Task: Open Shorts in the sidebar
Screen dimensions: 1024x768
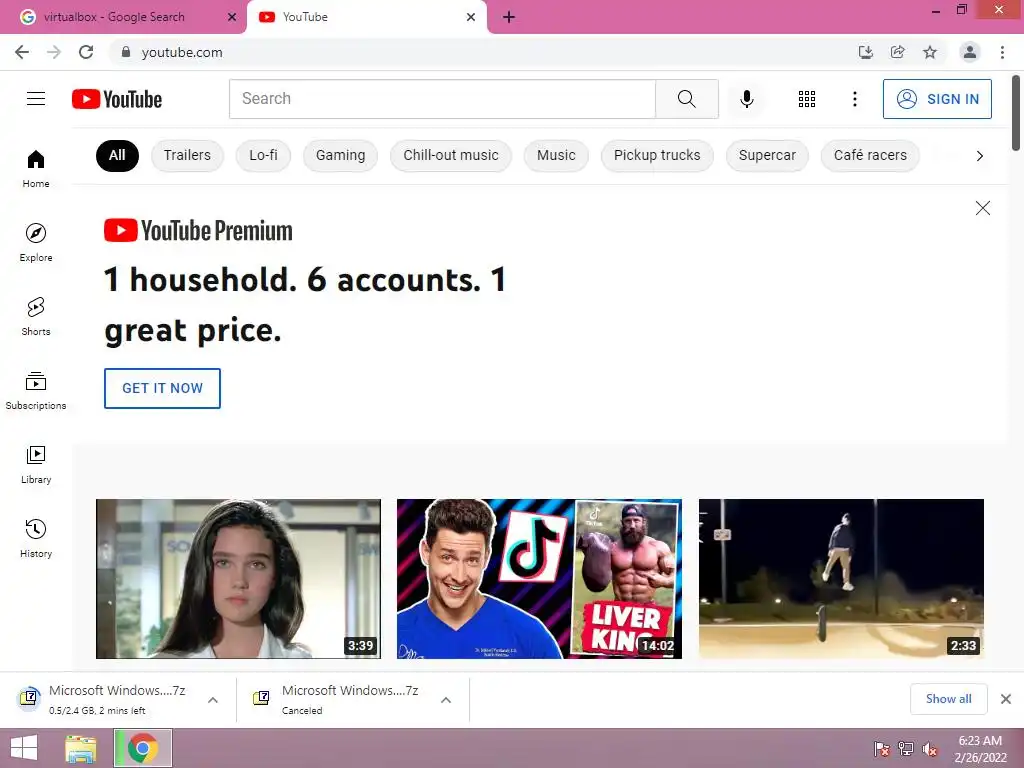Action: click(x=36, y=316)
